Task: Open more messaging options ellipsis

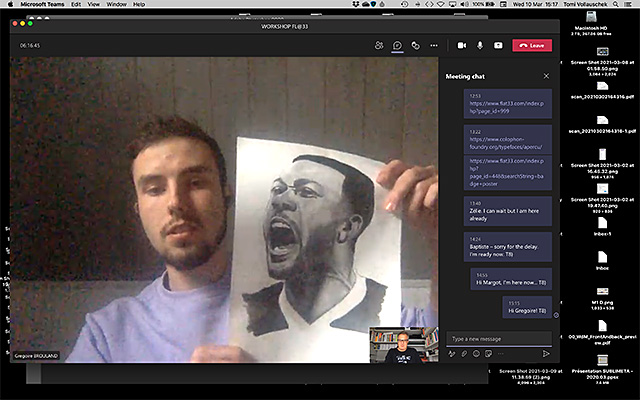Action: [500, 354]
